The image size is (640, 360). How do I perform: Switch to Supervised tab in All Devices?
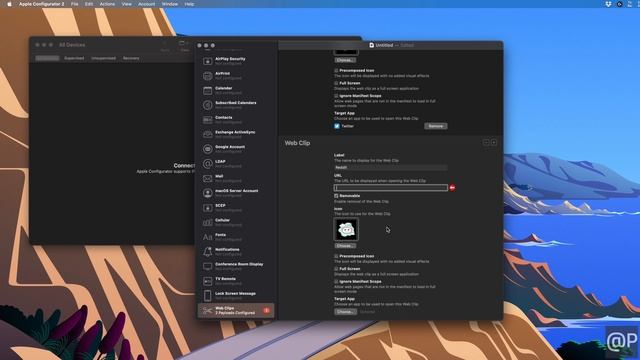[x=74, y=58]
